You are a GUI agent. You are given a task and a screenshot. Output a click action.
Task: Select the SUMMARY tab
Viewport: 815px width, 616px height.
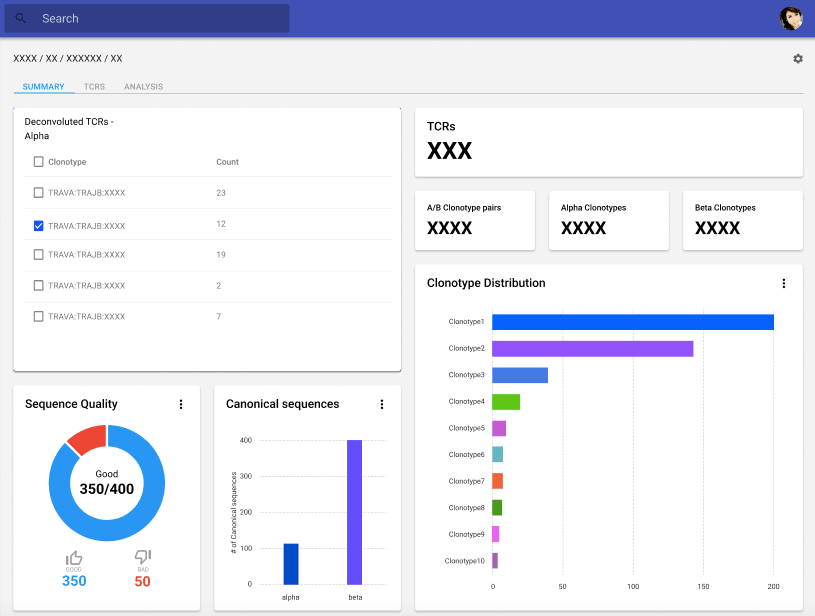coord(44,86)
